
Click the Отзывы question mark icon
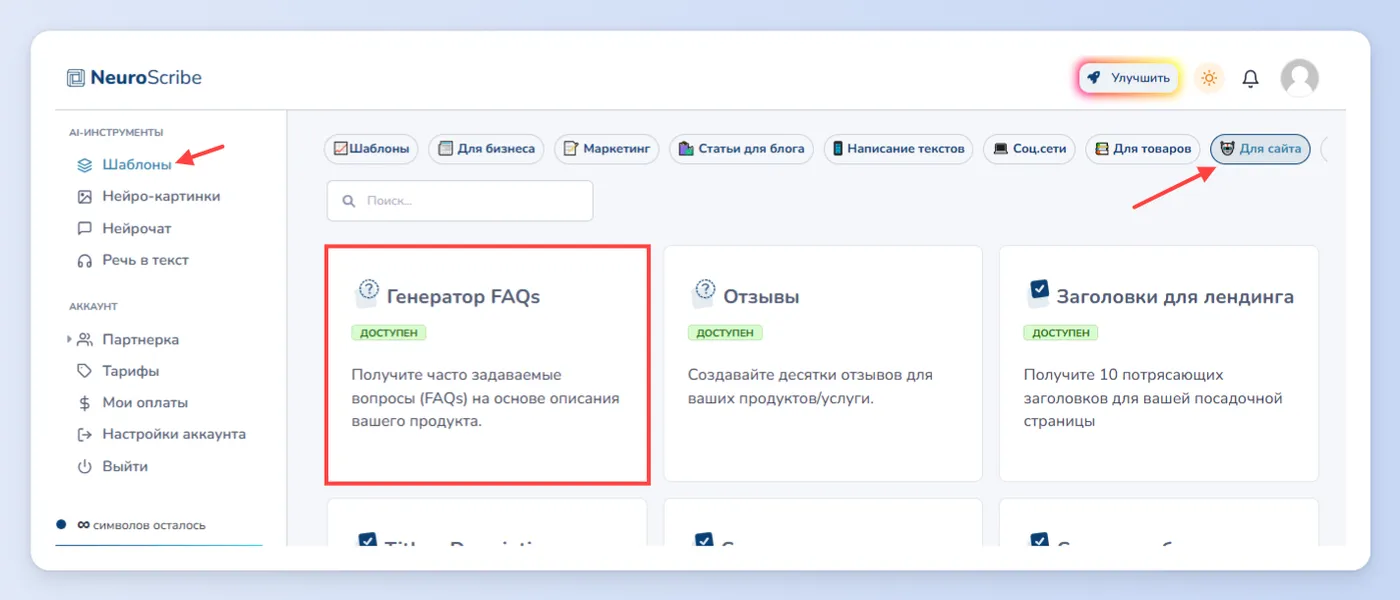[x=703, y=293]
